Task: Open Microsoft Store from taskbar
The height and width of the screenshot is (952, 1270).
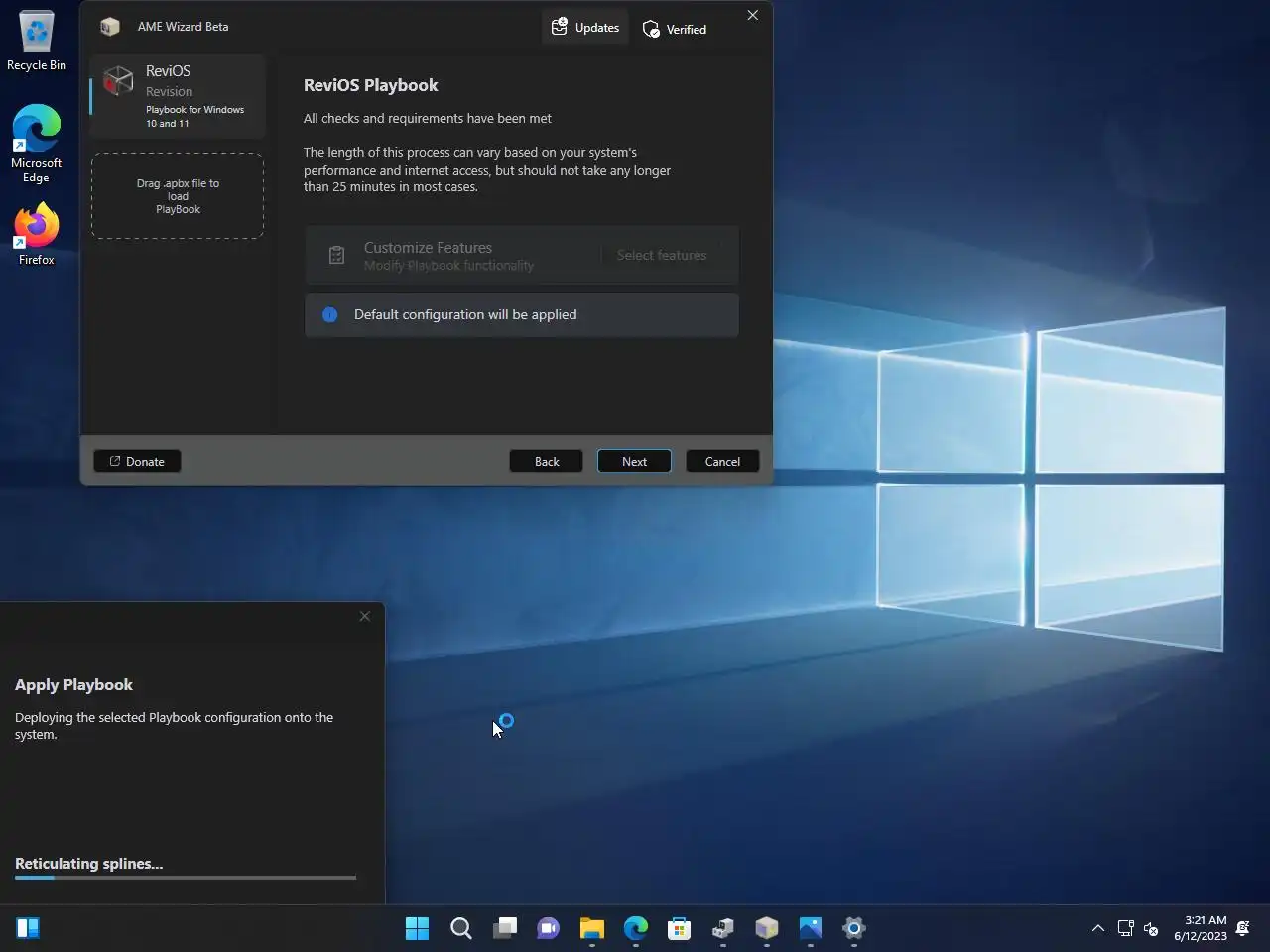Action: (680, 928)
